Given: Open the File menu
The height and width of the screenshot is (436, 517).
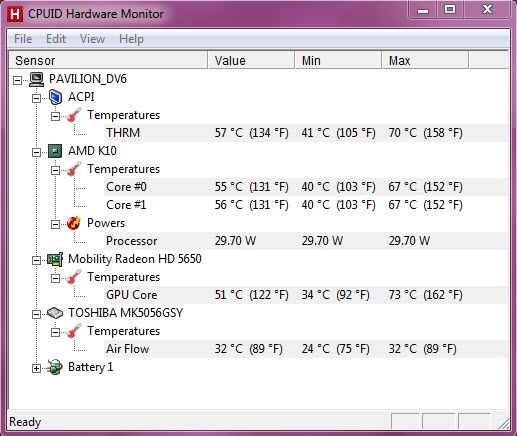Looking at the screenshot, I should [x=23, y=39].
